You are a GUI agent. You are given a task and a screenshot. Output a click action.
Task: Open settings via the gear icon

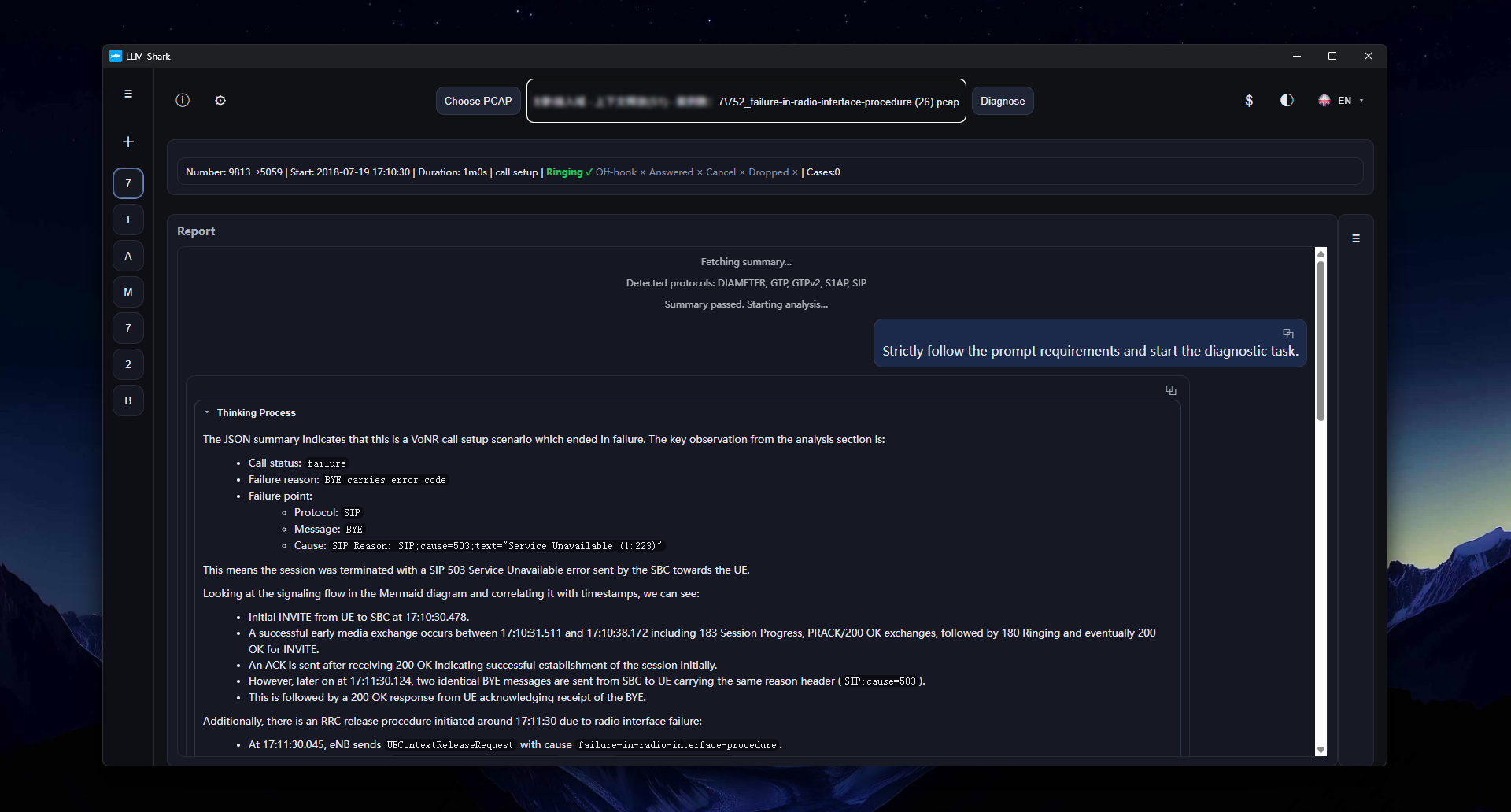click(x=220, y=100)
